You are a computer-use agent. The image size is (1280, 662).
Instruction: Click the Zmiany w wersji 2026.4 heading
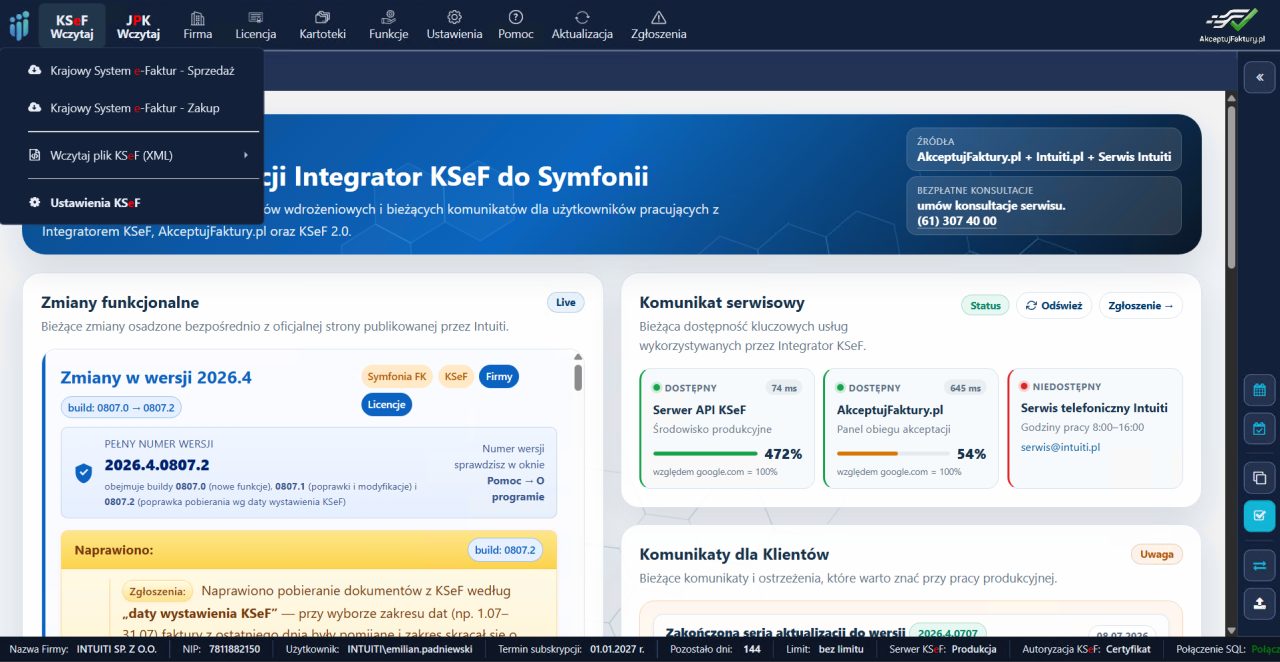click(156, 378)
